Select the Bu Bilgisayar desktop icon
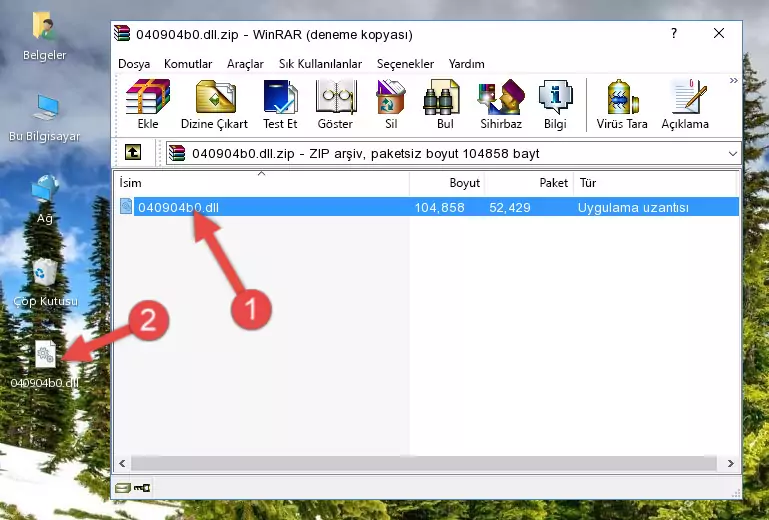The width and height of the screenshot is (769, 520). (x=44, y=118)
